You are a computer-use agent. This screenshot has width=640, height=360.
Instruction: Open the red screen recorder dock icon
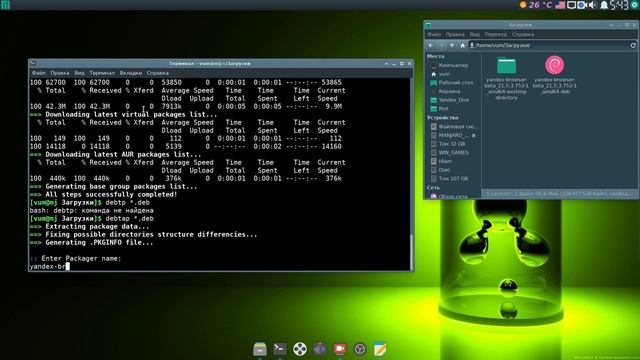[x=340, y=349]
